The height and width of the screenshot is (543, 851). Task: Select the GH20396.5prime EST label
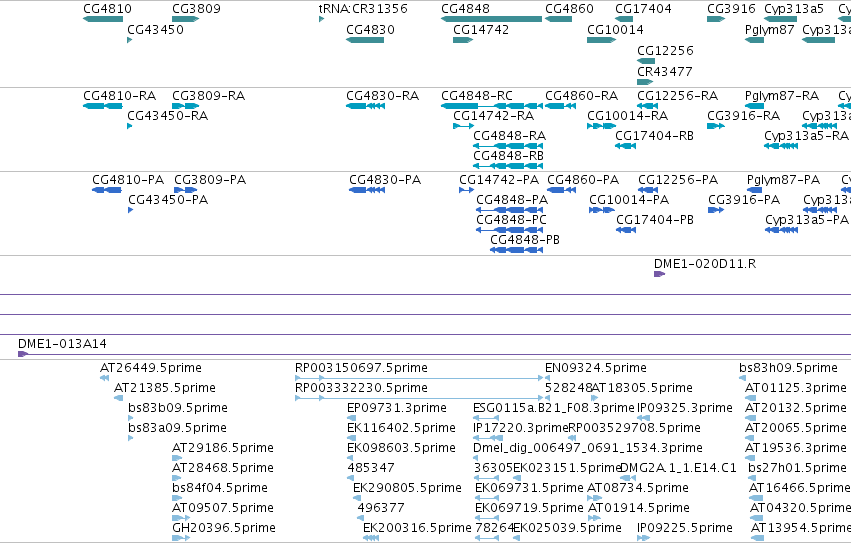tap(224, 528)
